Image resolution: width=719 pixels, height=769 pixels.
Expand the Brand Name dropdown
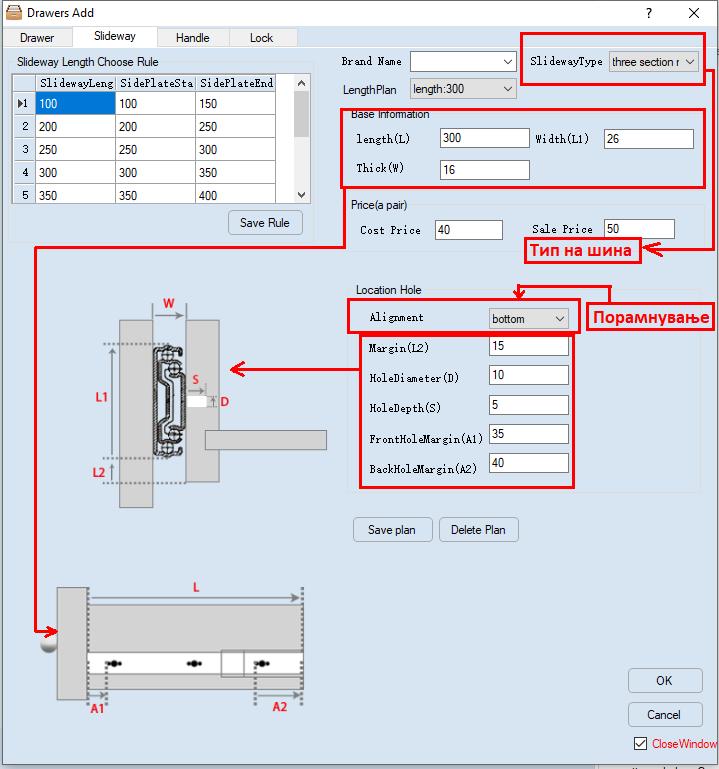tap(508, 62)
